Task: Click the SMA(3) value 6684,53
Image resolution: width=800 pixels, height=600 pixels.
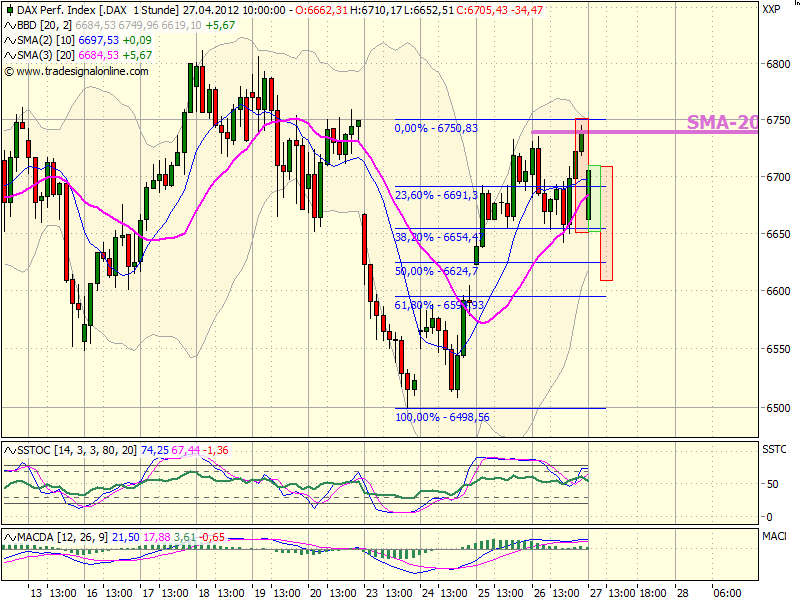Action: pyautogui.click(x=98, y=55)
